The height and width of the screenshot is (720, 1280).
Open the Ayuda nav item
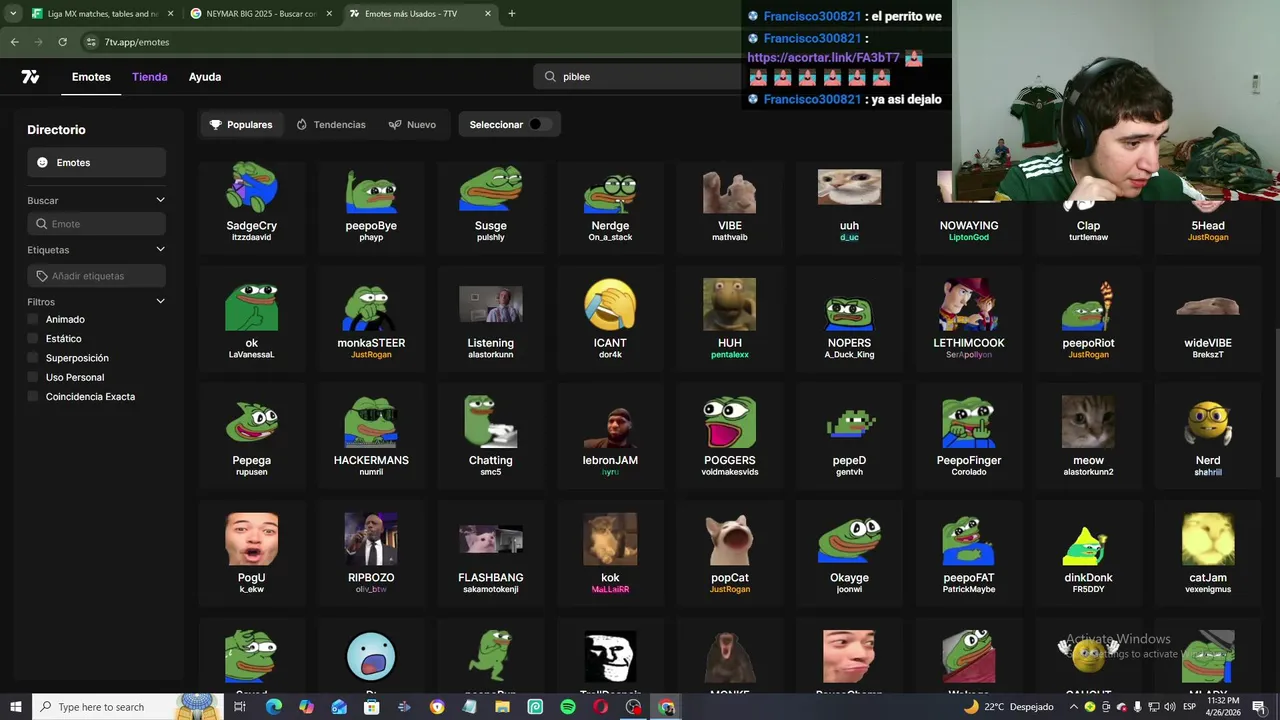point(205,77)
